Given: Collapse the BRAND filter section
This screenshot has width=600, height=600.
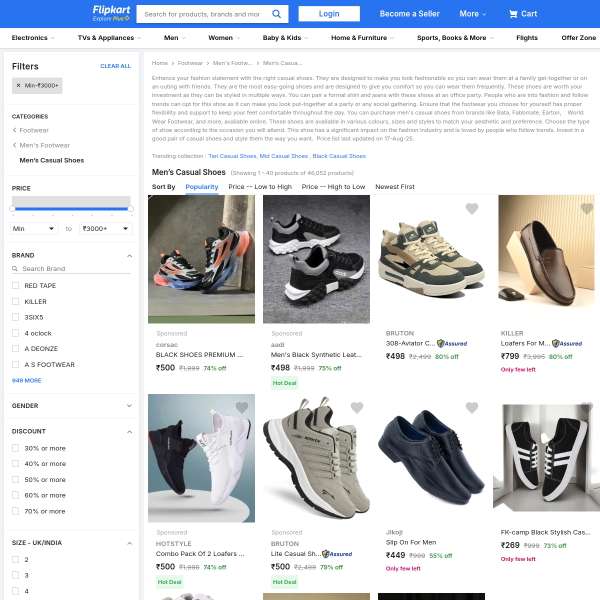Looking at the screenshot, I should coord(129,256).
